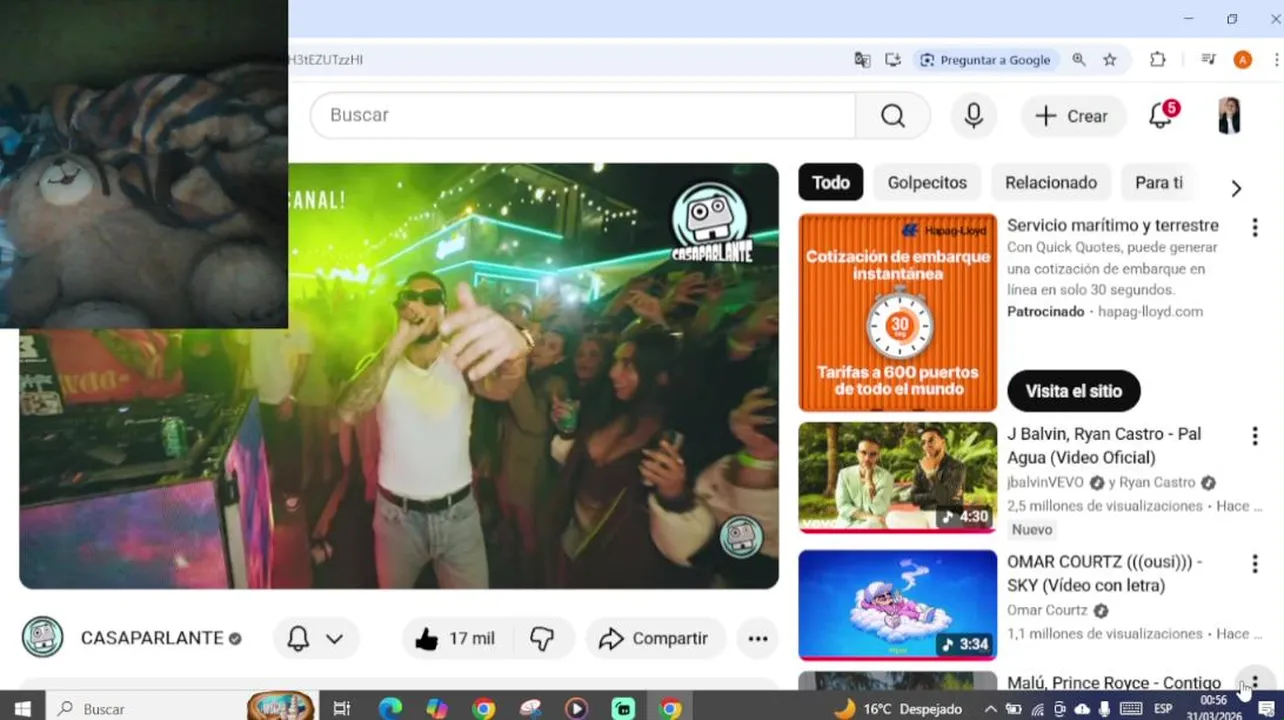Image resolution: width=1284 pixels, height=720 pixels.
Task: Open title J Balvin, Ryan Castro - Pal Agua
Action: [x=1104, y=446]
